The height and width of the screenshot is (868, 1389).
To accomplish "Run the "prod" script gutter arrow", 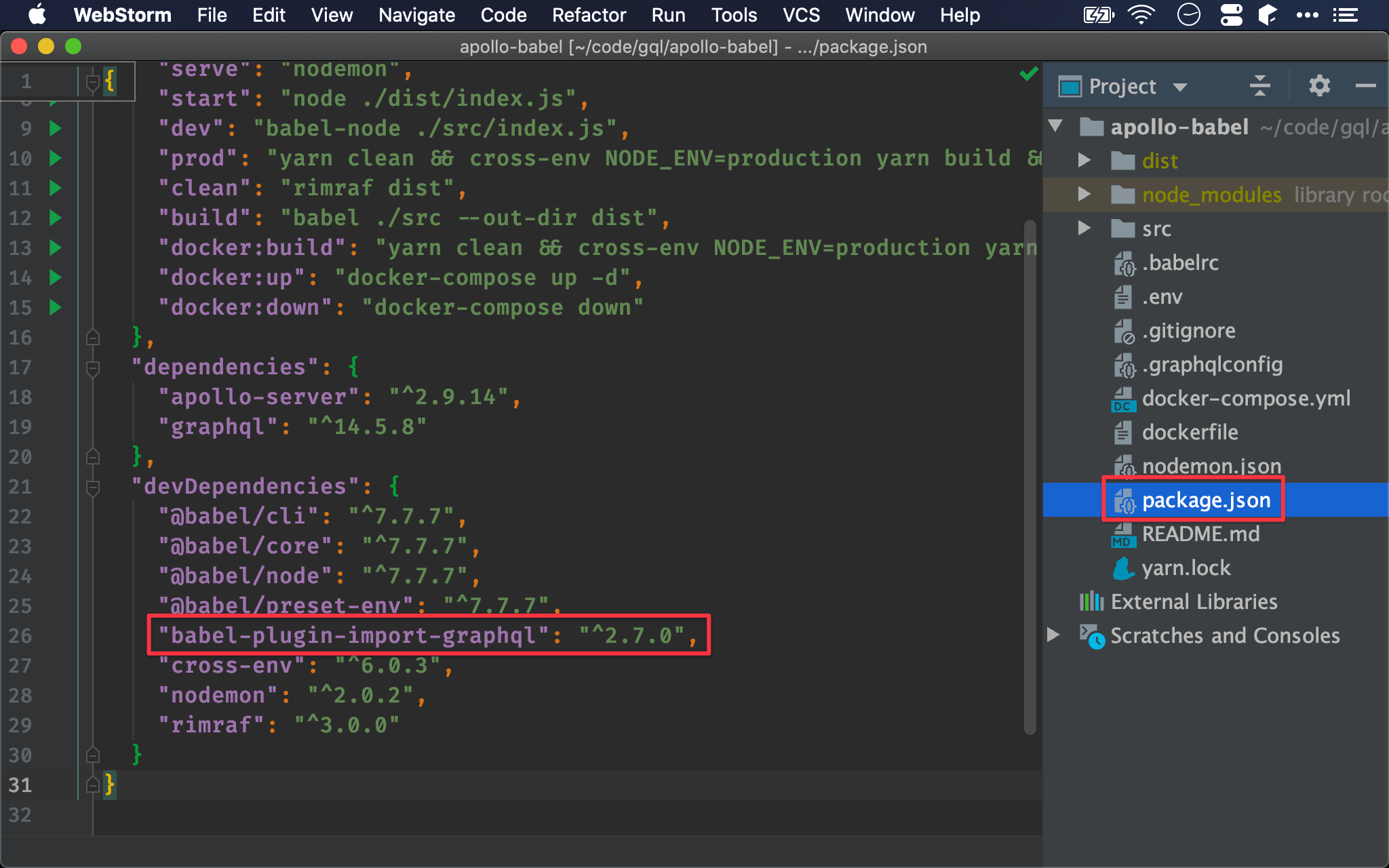I will 56,158.
